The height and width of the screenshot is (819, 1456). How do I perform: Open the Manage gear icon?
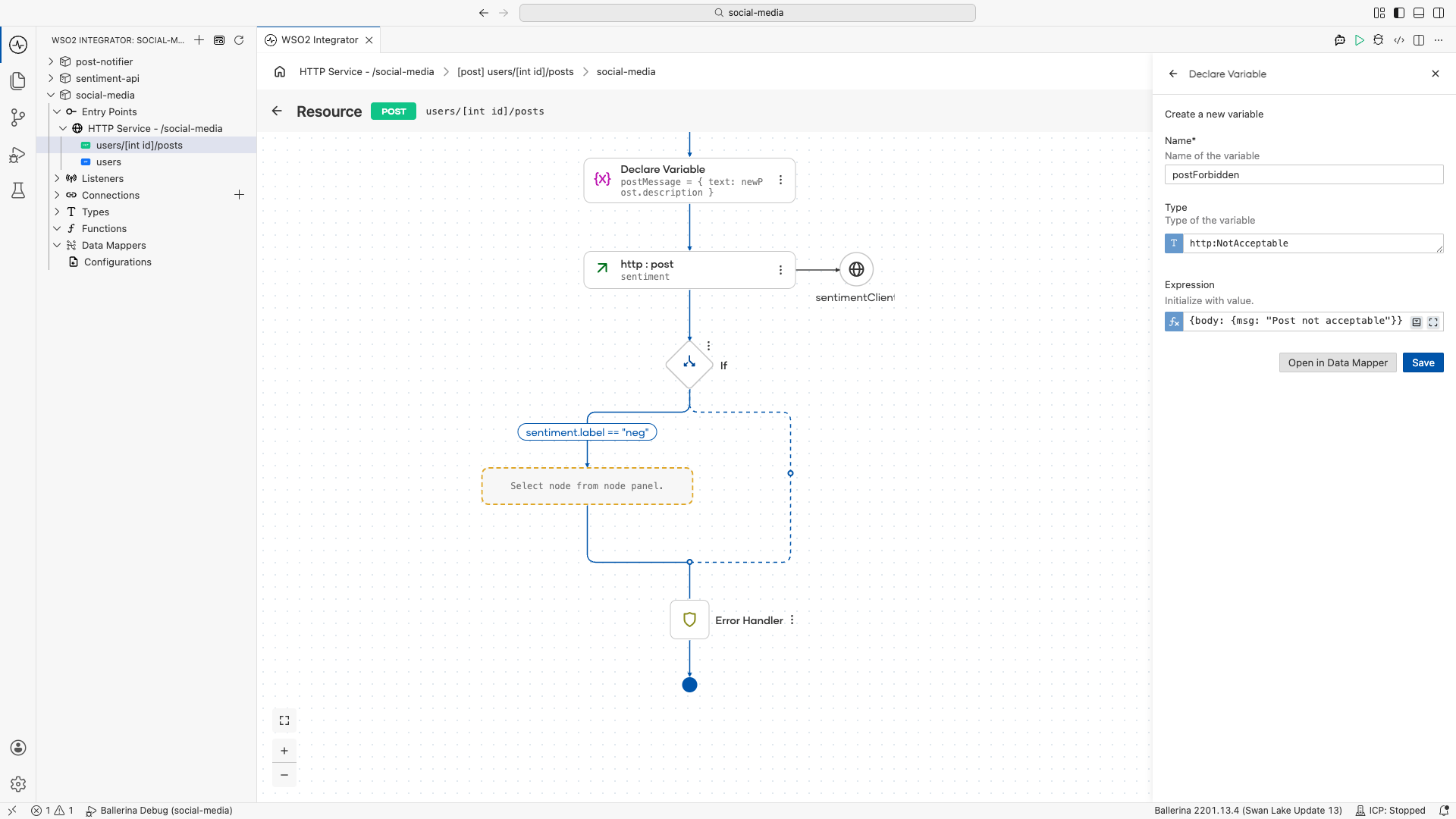tap(18, 784)
